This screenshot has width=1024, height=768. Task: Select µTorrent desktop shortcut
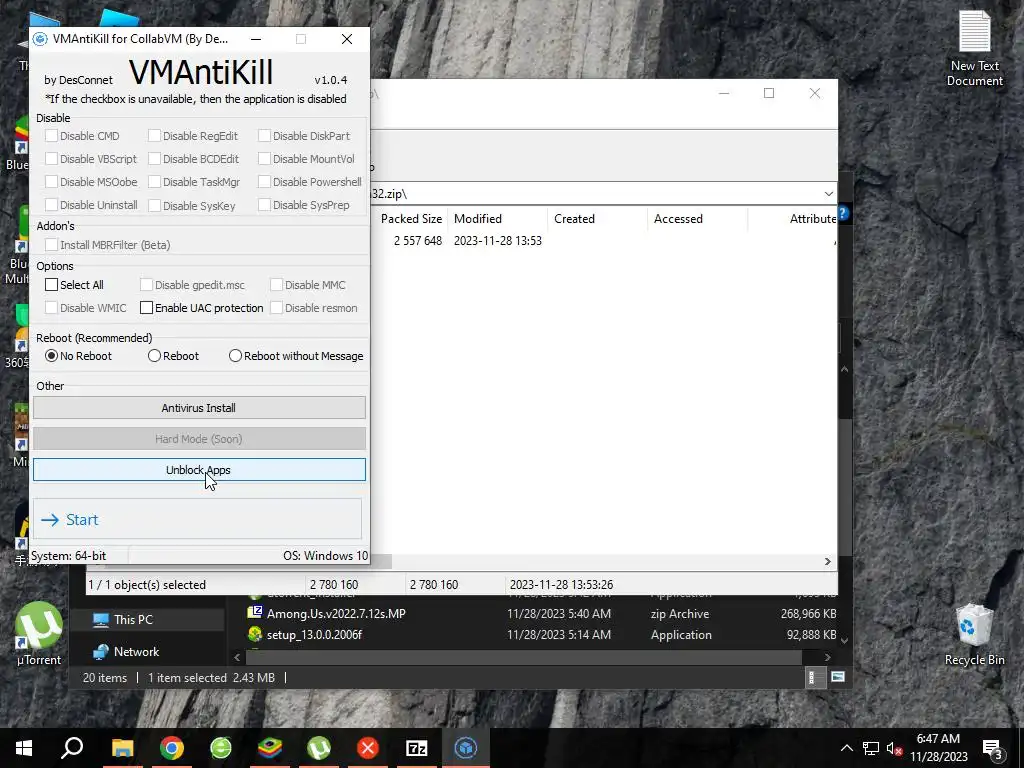tap(39, 633)
